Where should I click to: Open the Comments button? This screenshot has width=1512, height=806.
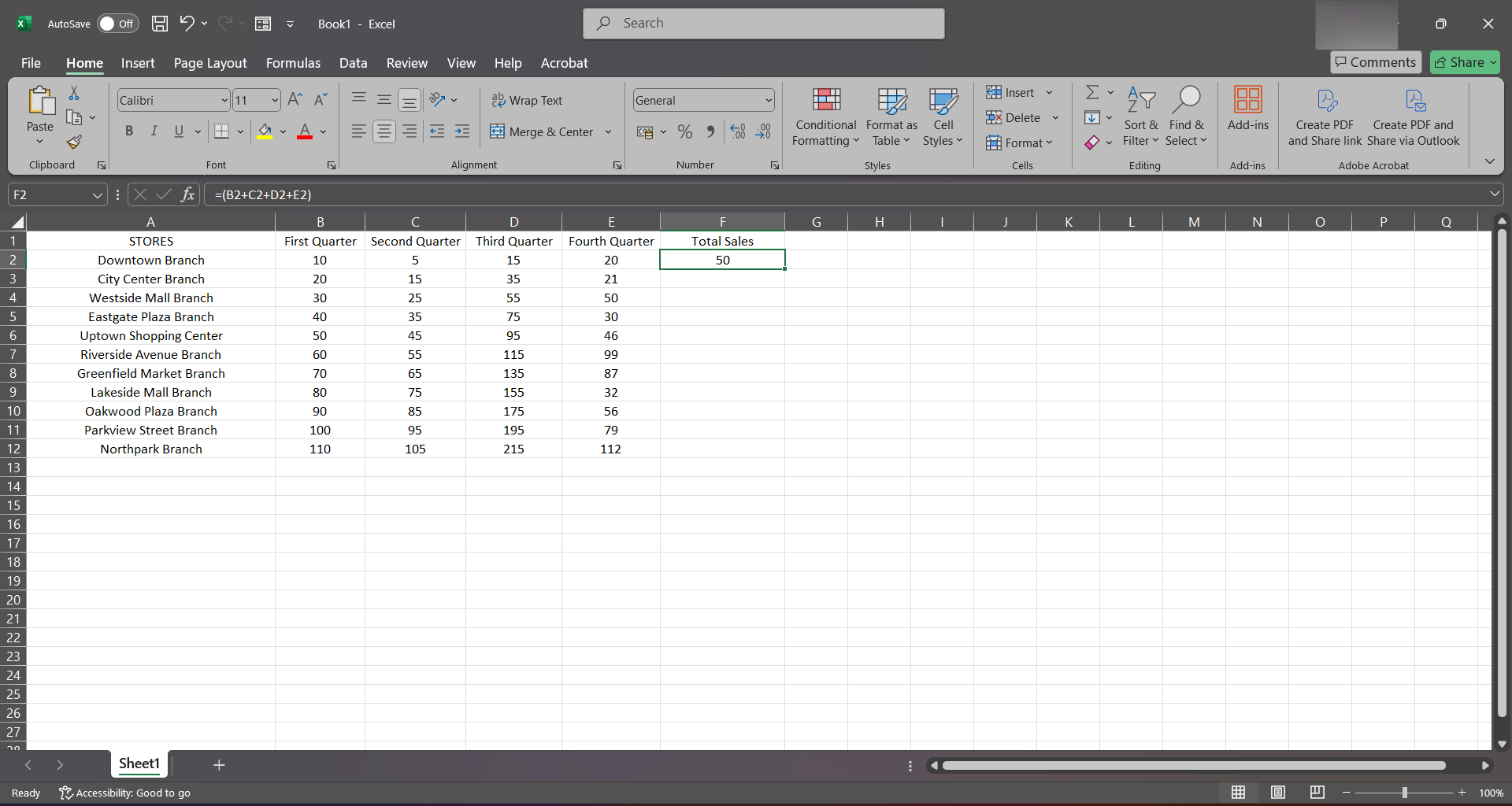(1376, 62)
